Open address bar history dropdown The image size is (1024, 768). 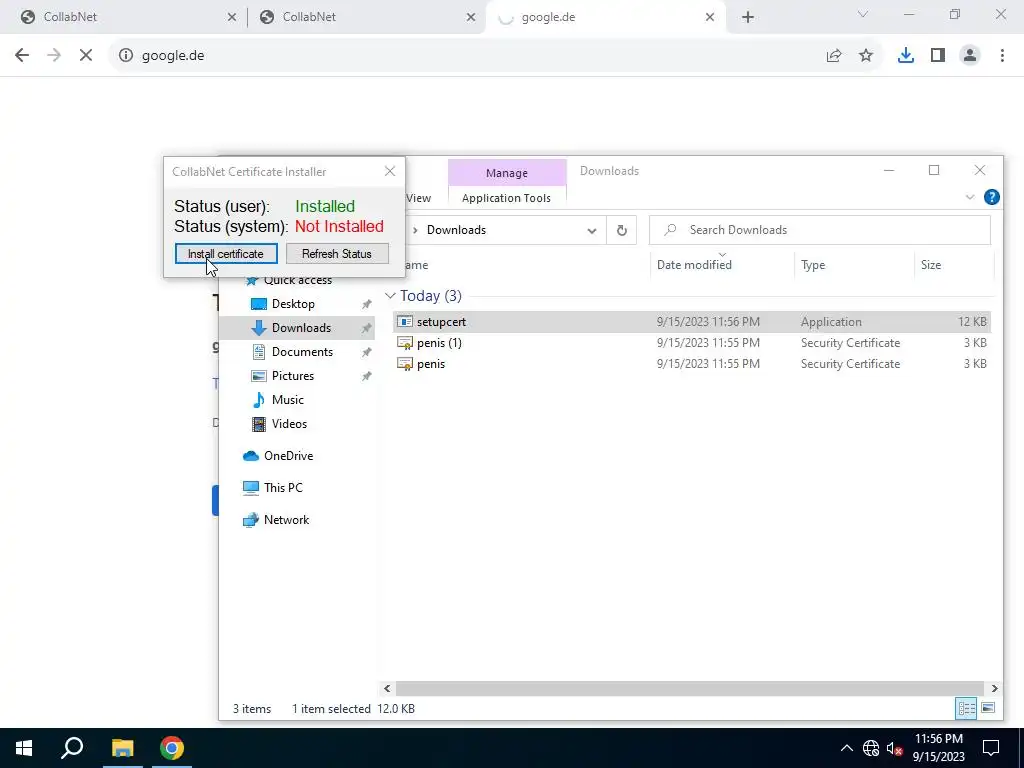592,231
